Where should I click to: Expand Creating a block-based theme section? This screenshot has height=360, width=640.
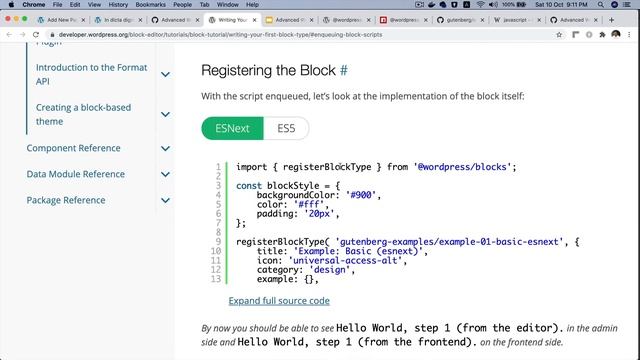click(x=165, y=114)
